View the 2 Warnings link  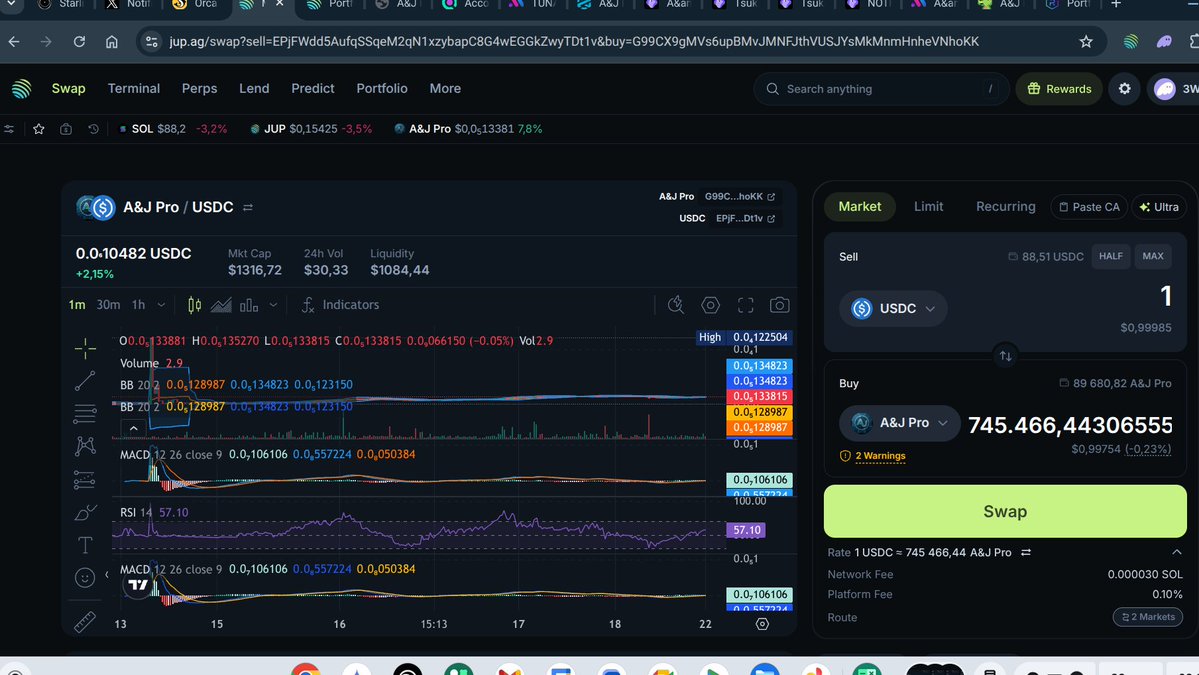point(880,456)
